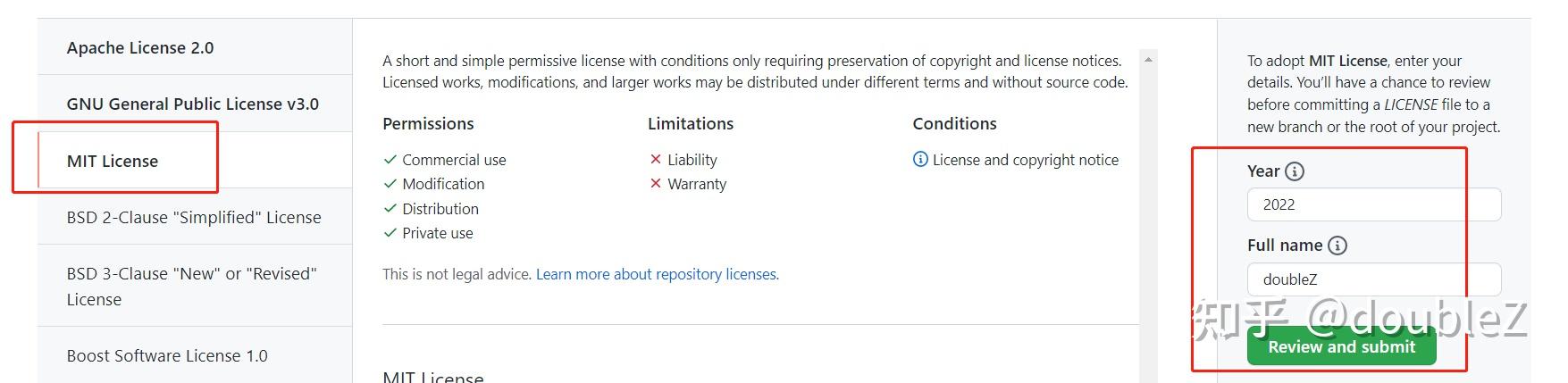Click the checkmark next to Commercial use
The image size is (1568, 383).
tap(390, 159)
